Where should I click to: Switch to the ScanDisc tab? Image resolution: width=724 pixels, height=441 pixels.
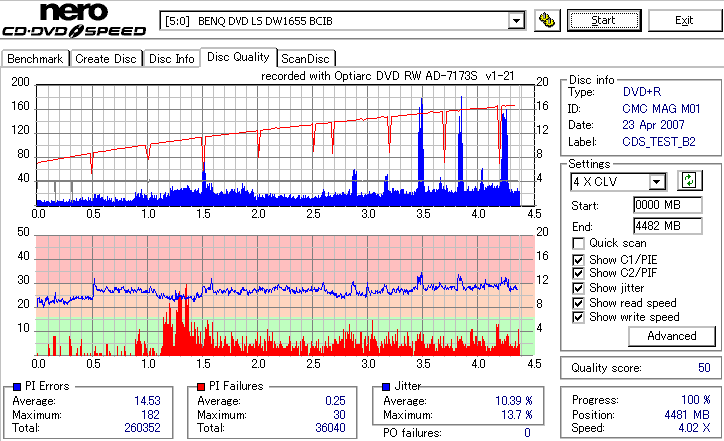[305, 59]
